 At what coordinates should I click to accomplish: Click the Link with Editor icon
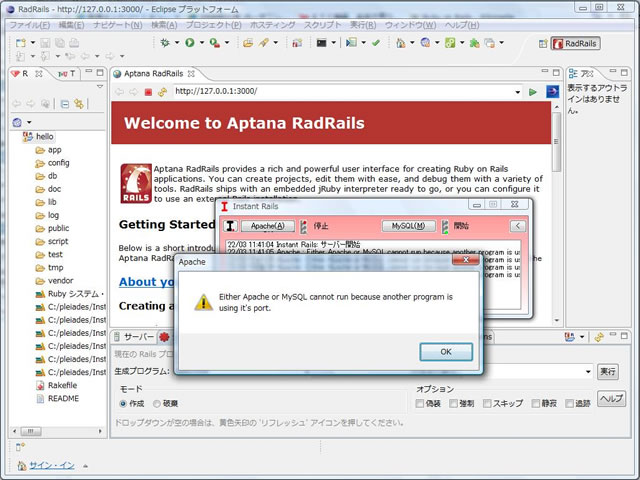click(x=79, y=103)
